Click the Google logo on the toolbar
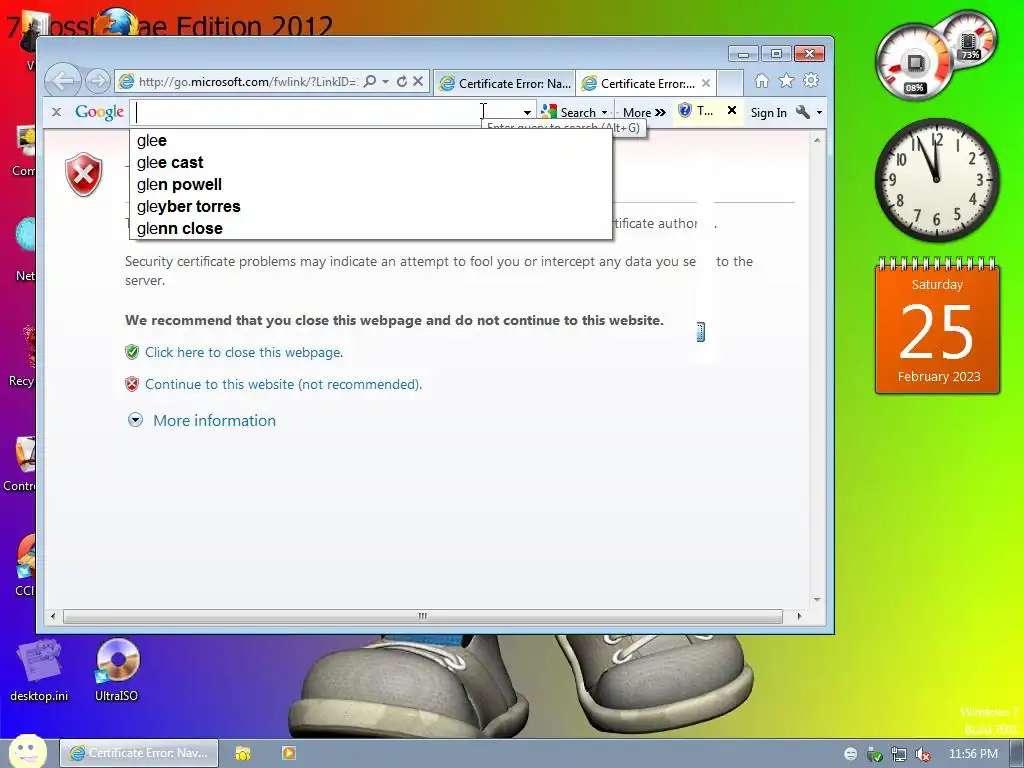The image size is (1024, 768). pyautogui.click(x=99, y=112)
